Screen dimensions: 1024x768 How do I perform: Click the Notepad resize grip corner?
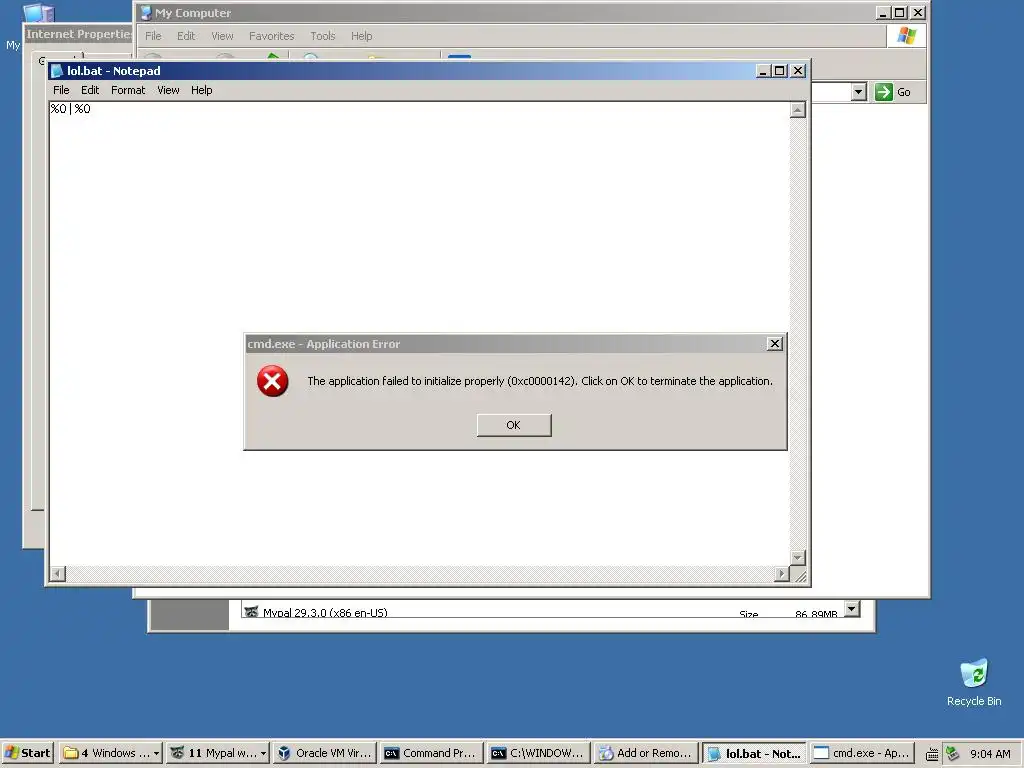coord(799,575)
